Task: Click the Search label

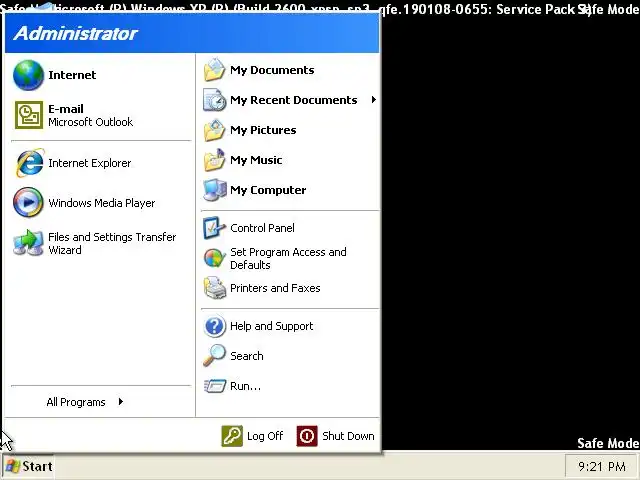Action: point(247,356)
